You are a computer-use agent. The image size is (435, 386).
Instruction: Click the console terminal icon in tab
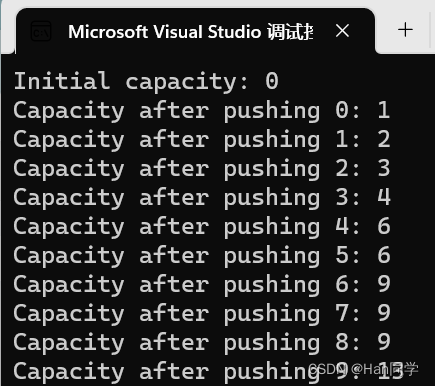41,31
